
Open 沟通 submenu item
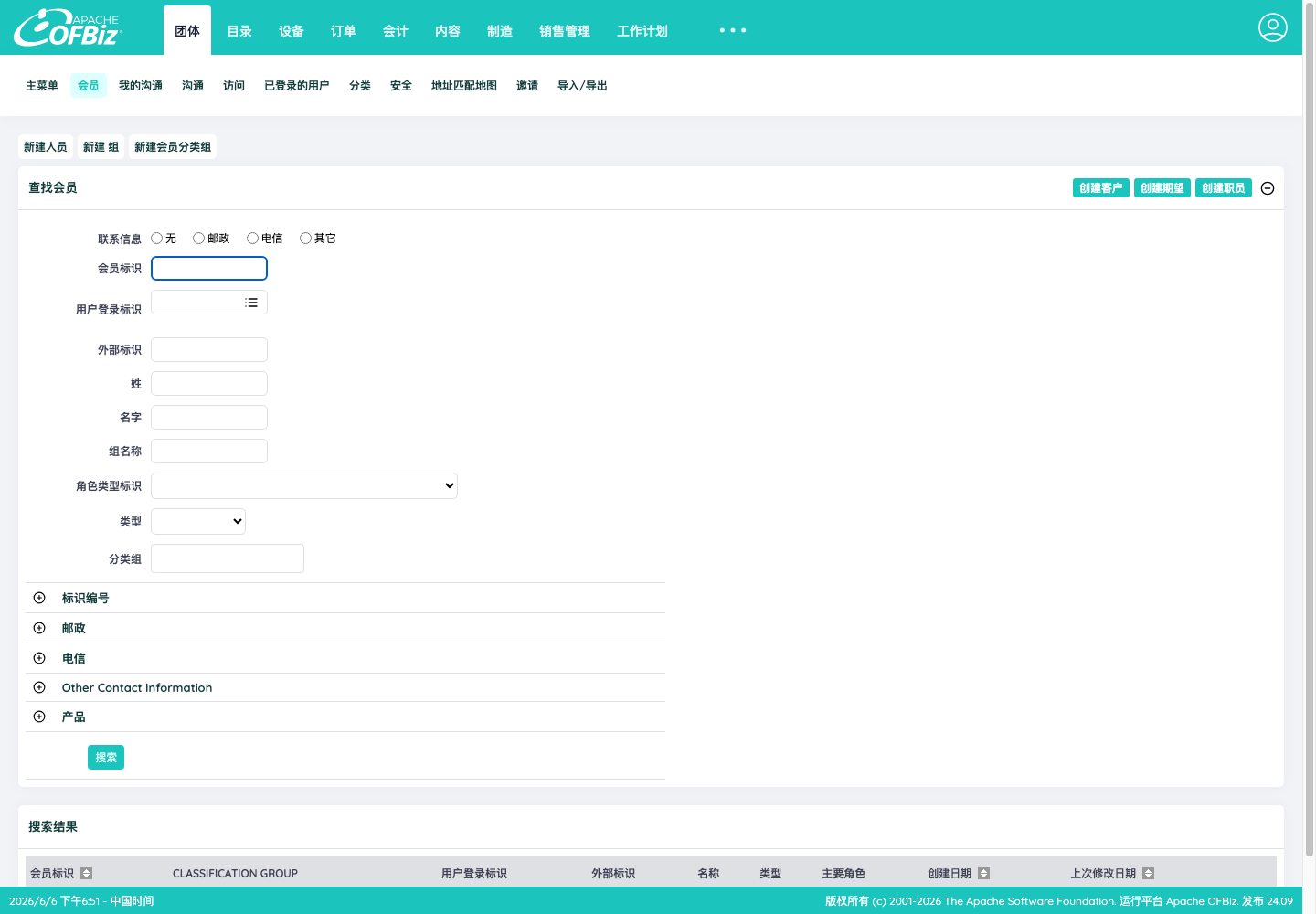pyautogui.click(x=193, y=86)
